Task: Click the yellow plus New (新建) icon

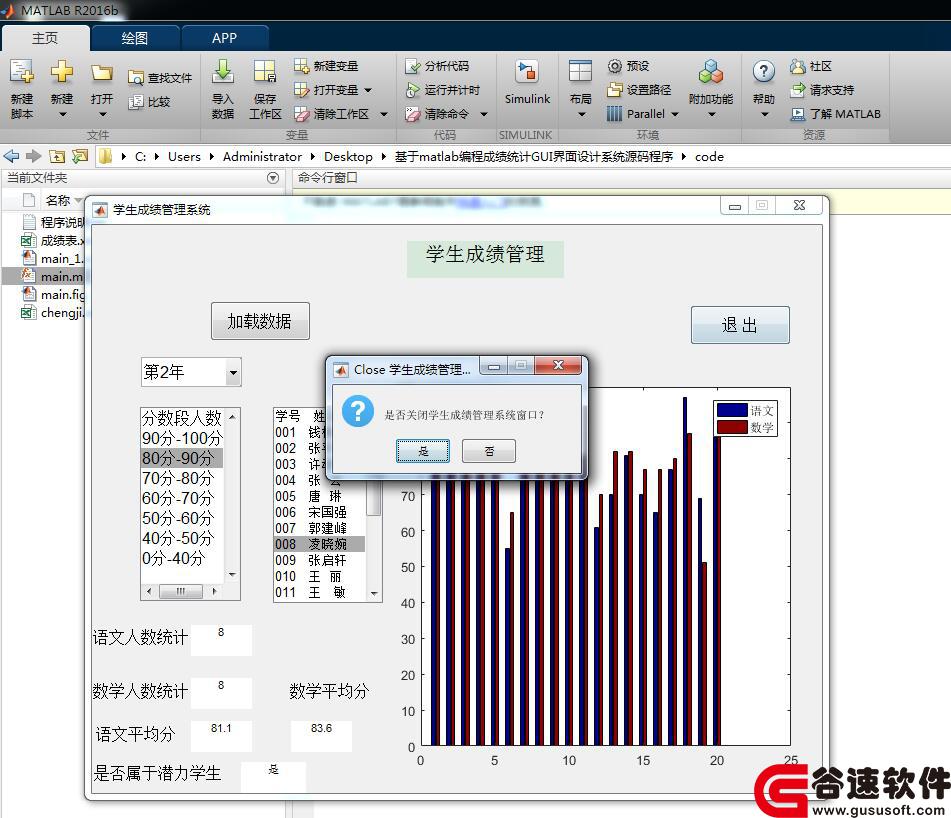Action: point(62,72)
